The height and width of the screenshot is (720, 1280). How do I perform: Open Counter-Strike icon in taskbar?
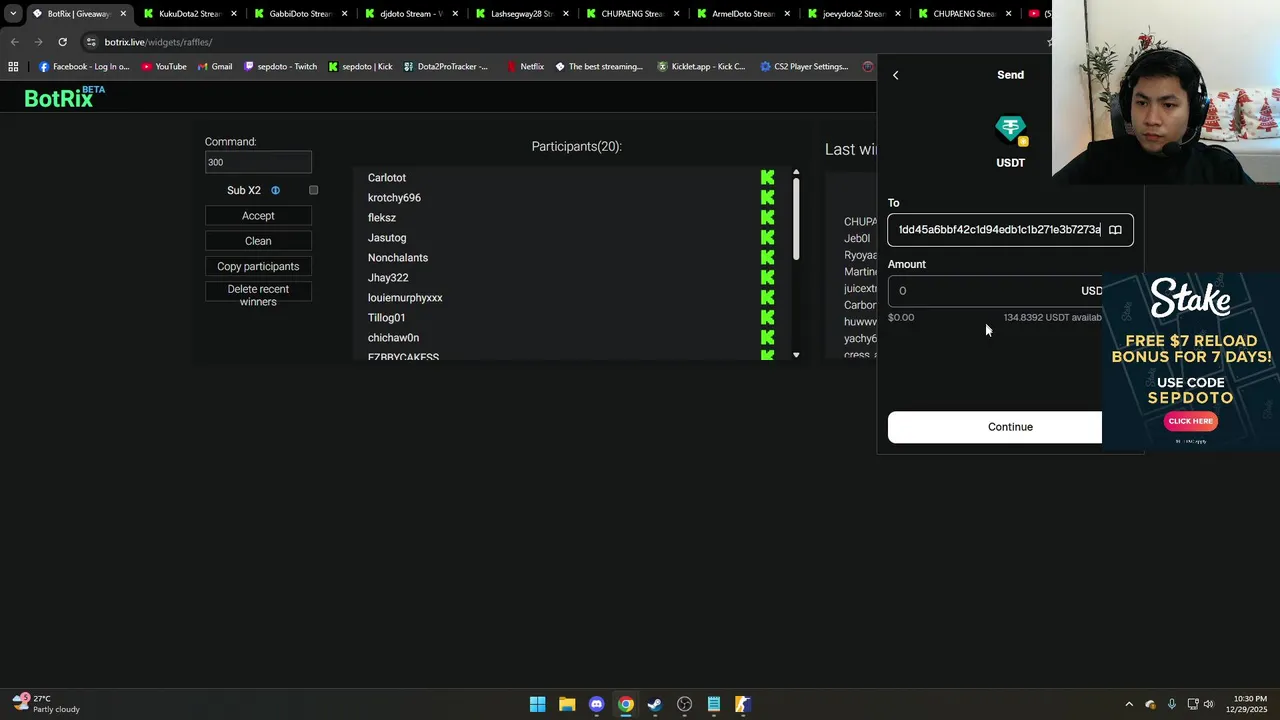point(743,704)
